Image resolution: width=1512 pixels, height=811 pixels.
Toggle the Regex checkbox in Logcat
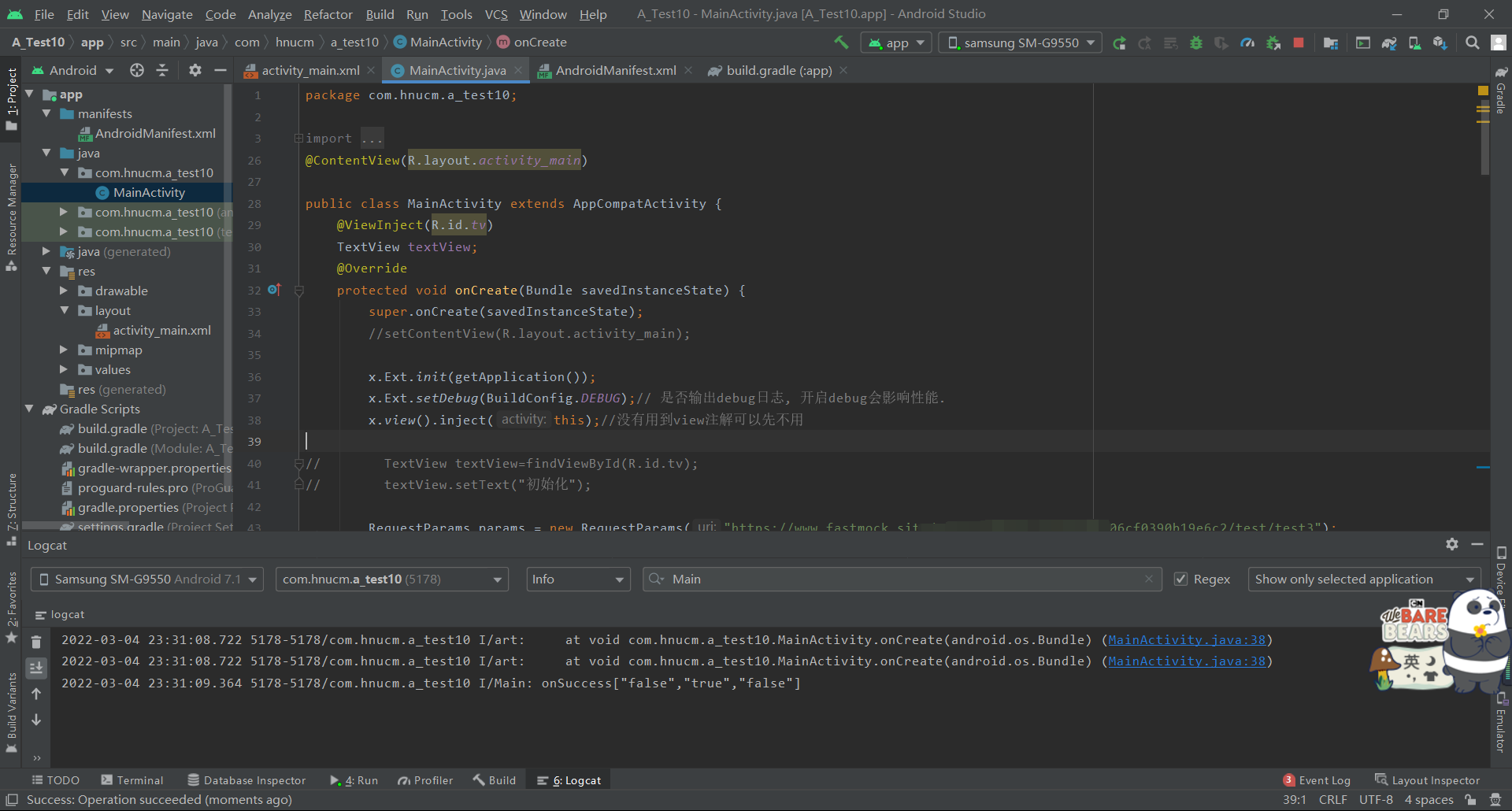pos(1180,579)
